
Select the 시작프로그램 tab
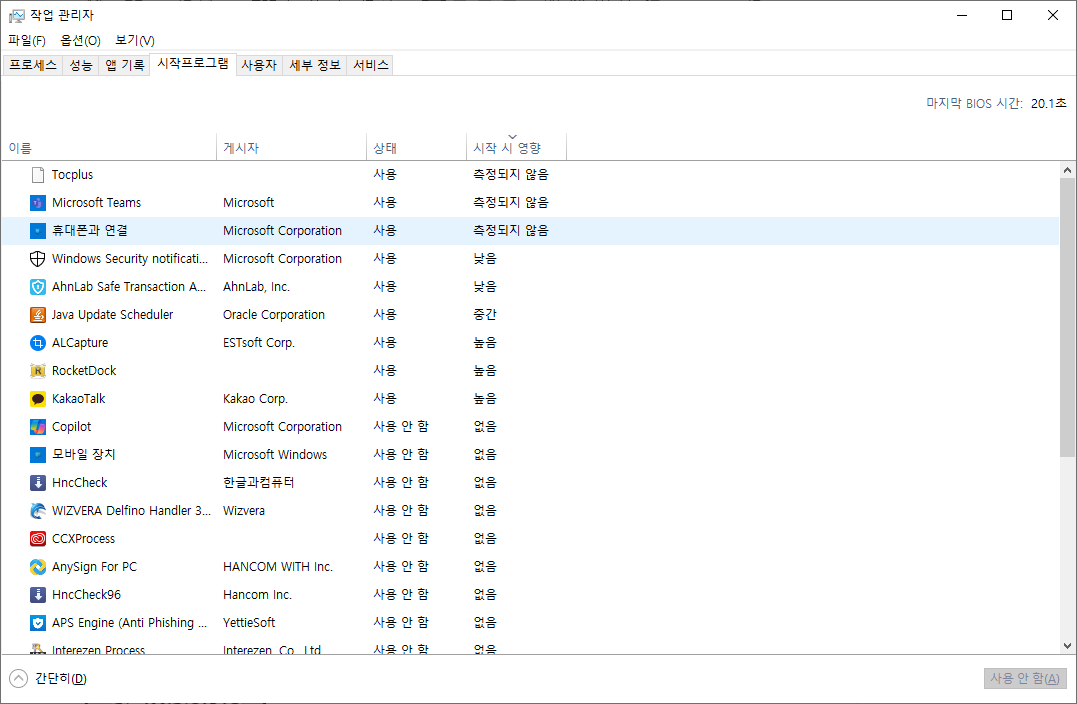[x=193, y=64]
